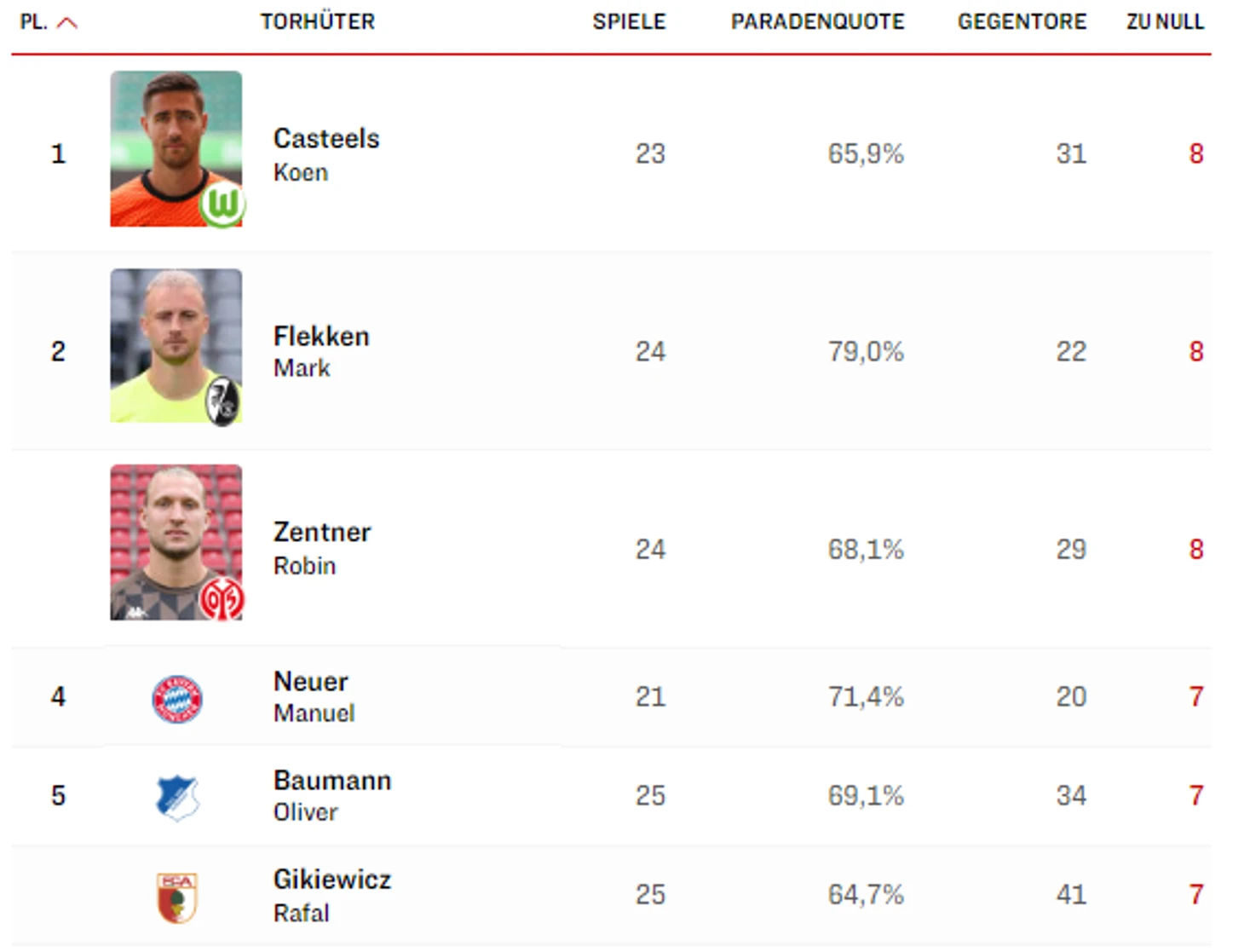Click the TORHÜTER column header
Viewport: 1244px width, 952px height.
(318, 21)
